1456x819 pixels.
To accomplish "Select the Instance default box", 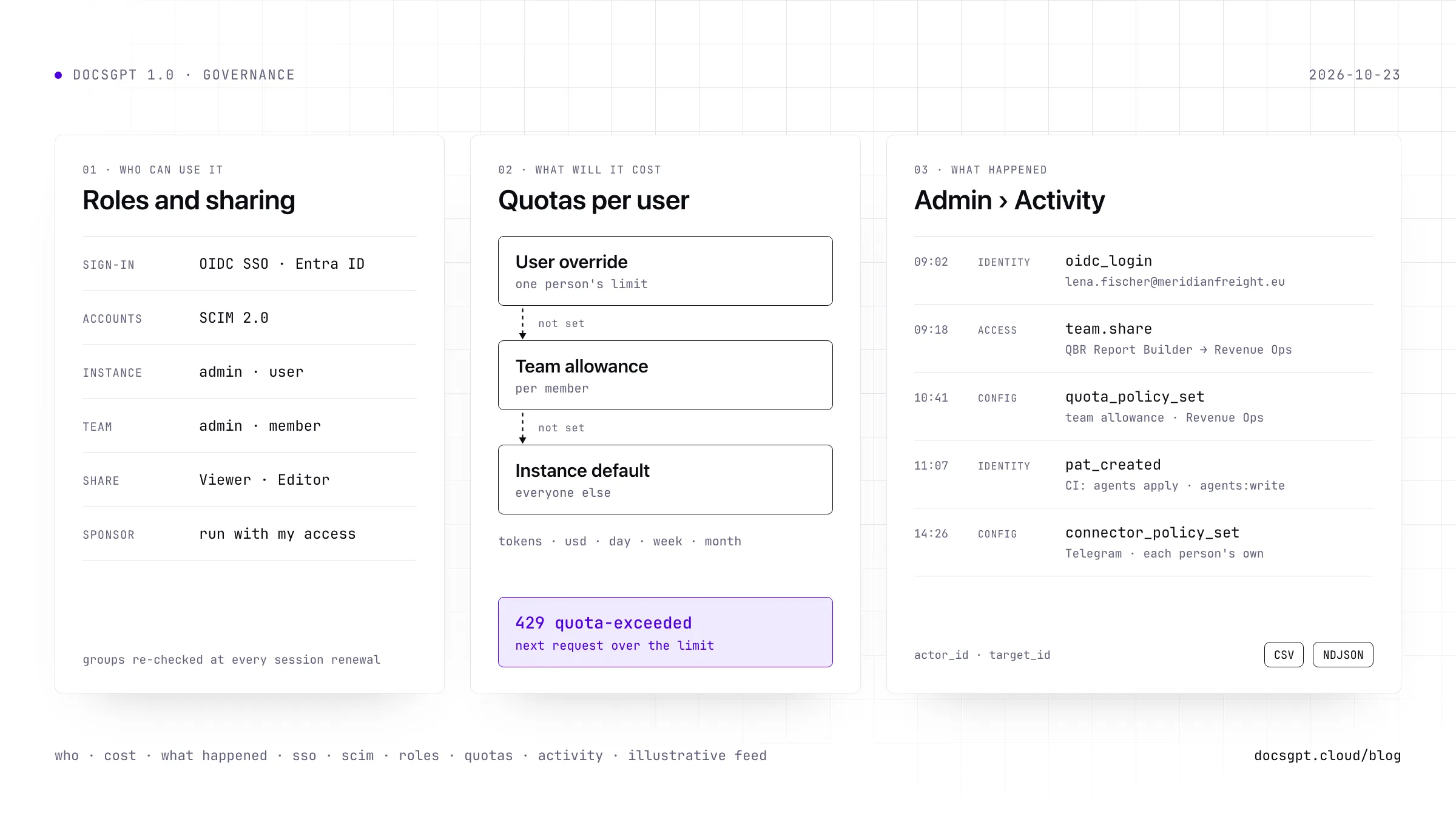I will (666, 479).
